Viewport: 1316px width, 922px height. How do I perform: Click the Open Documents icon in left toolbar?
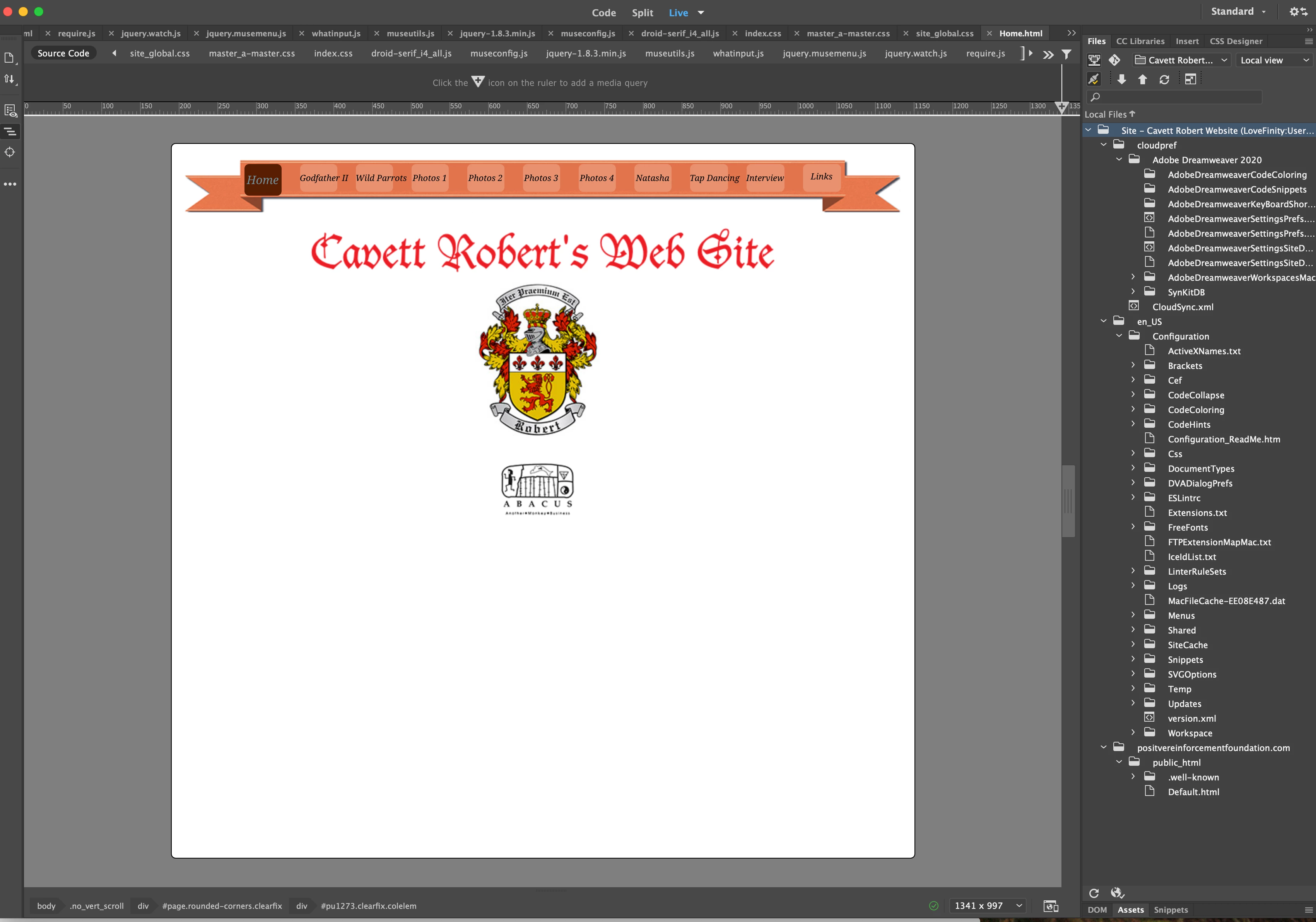(9, 58)
